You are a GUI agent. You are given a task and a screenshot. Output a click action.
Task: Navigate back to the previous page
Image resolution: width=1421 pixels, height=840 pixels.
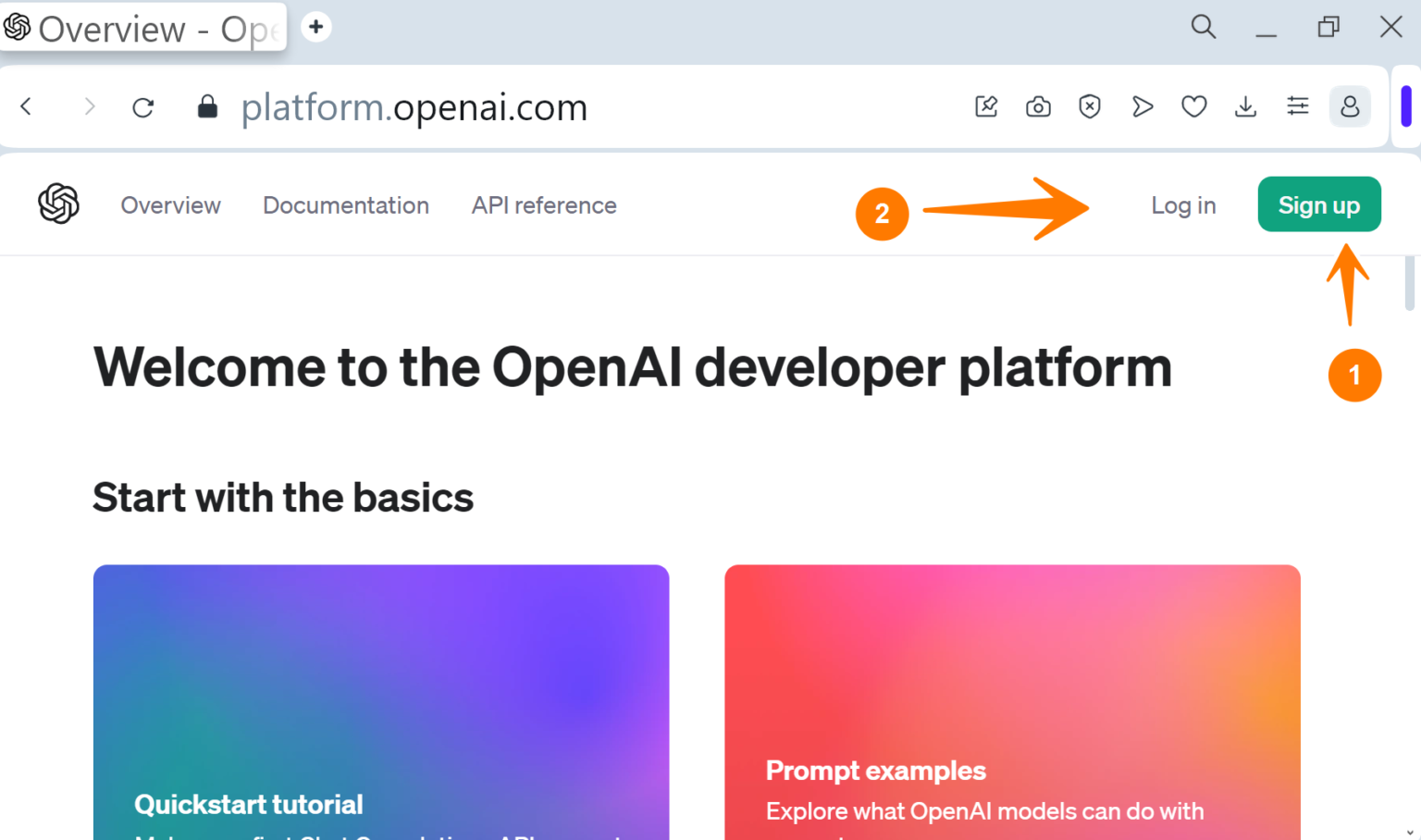26,106
